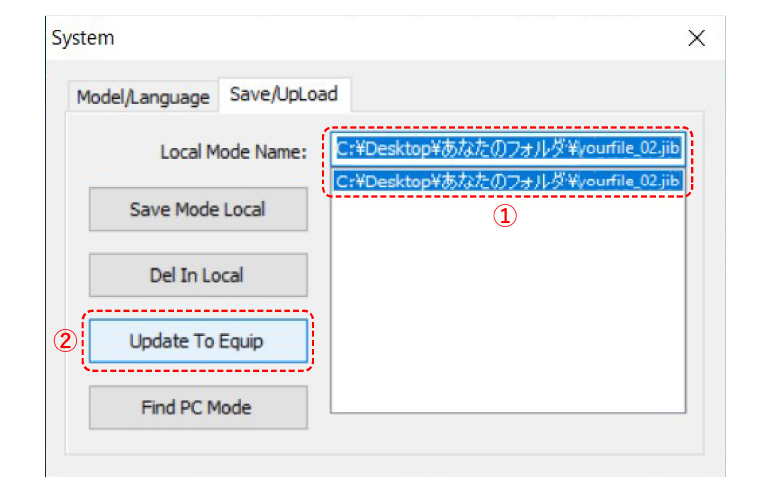Click the Find PC Mode button

[x=198, y=407]
